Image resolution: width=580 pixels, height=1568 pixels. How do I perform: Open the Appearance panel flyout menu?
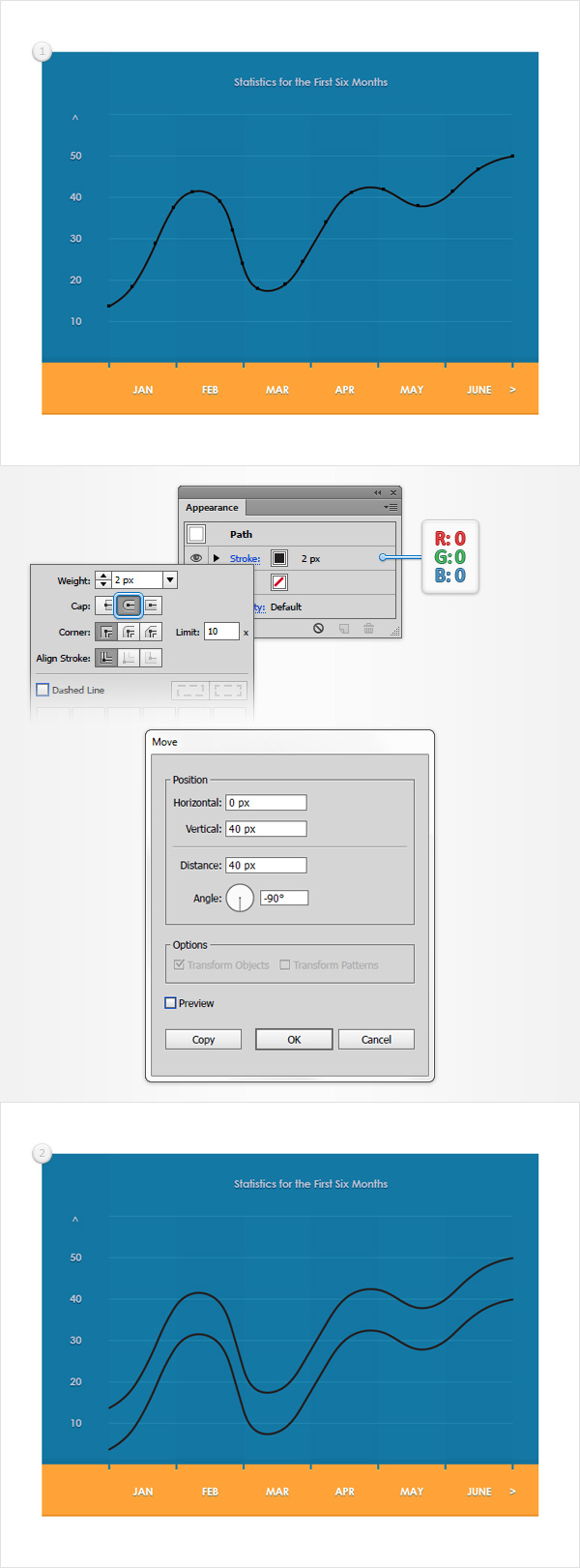point(391,507)
